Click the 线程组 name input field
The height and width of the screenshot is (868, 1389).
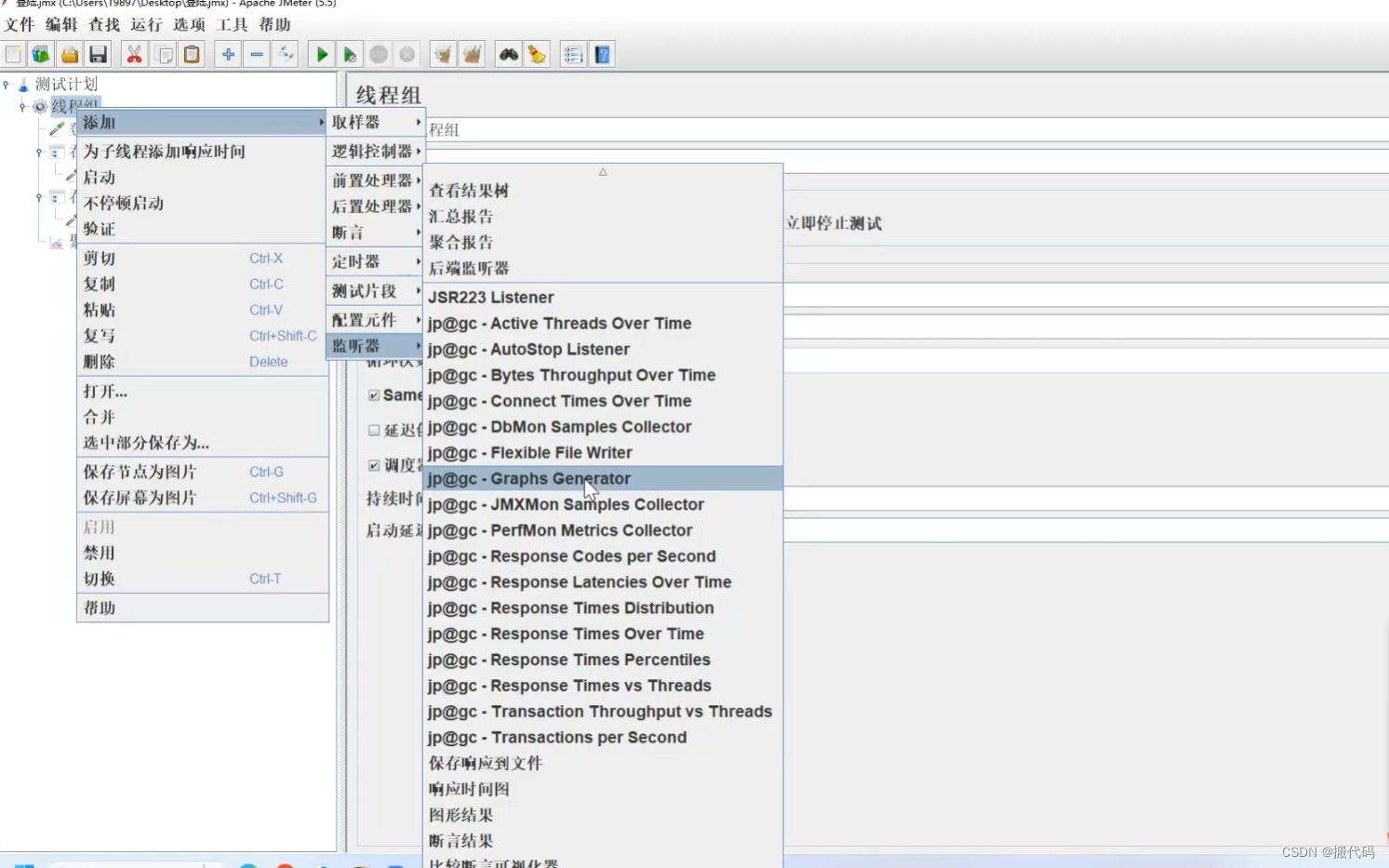906,129
